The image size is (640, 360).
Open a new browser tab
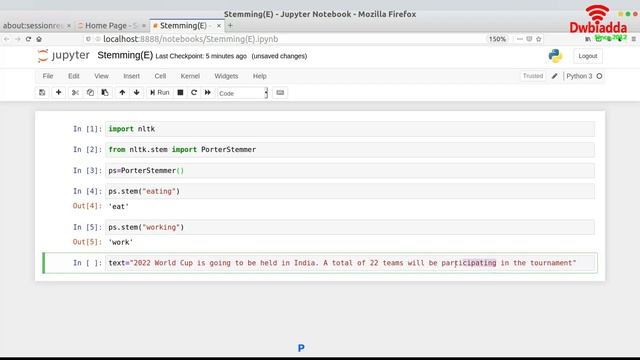[x=230, y=26]
